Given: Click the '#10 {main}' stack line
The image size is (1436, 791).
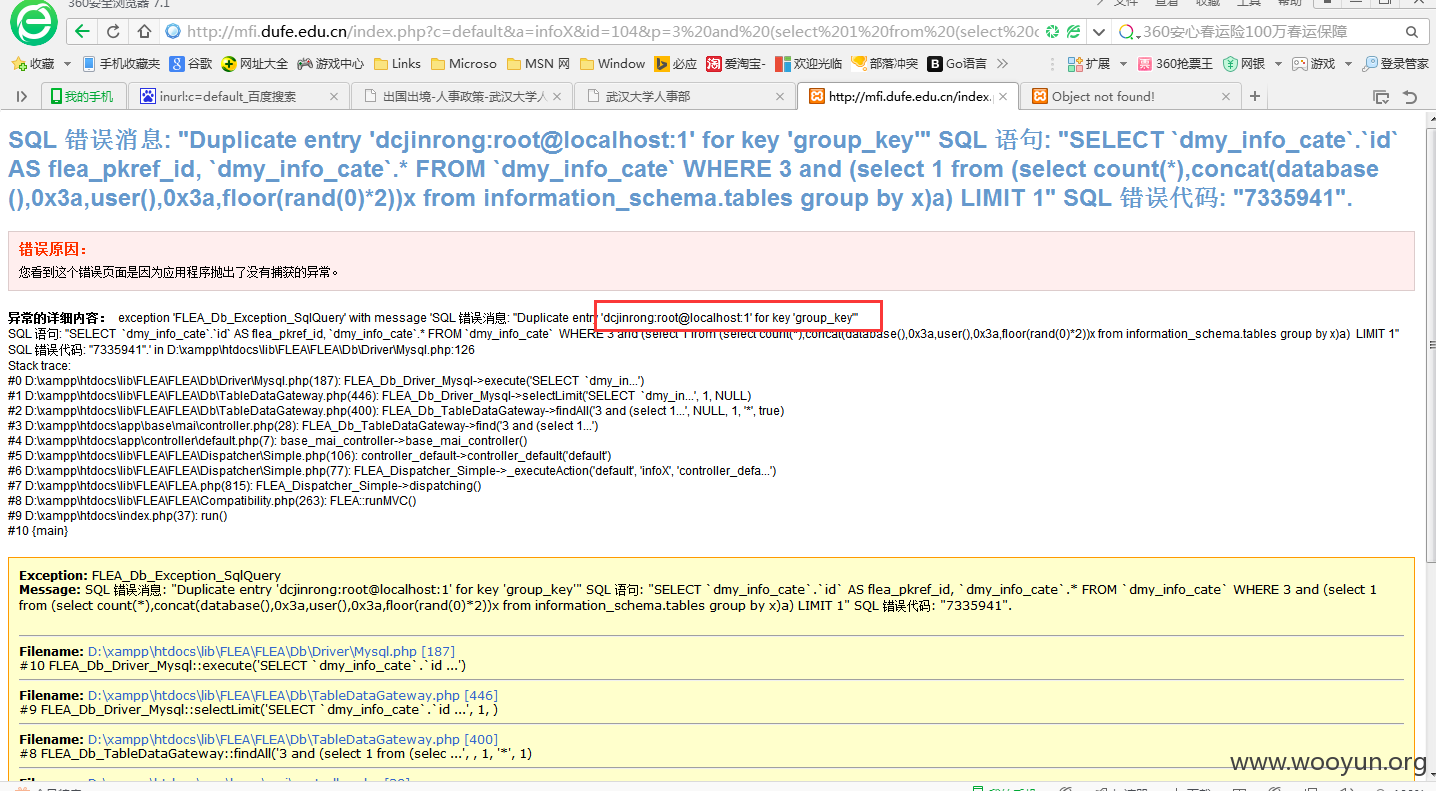Looking at the screenshot, I should (38, 531).
